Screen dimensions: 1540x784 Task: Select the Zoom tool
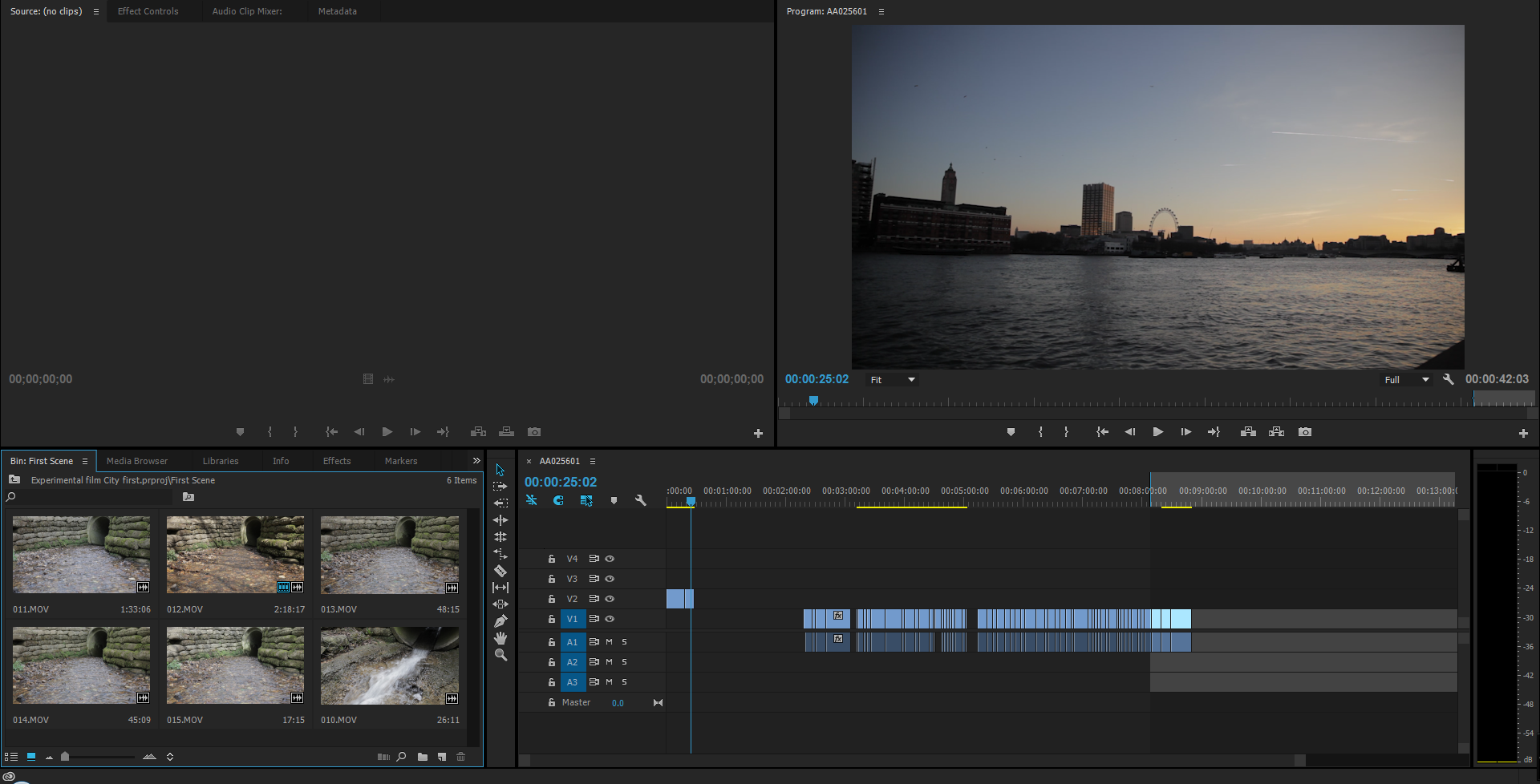pyautogui.click(x=500, y=655)
